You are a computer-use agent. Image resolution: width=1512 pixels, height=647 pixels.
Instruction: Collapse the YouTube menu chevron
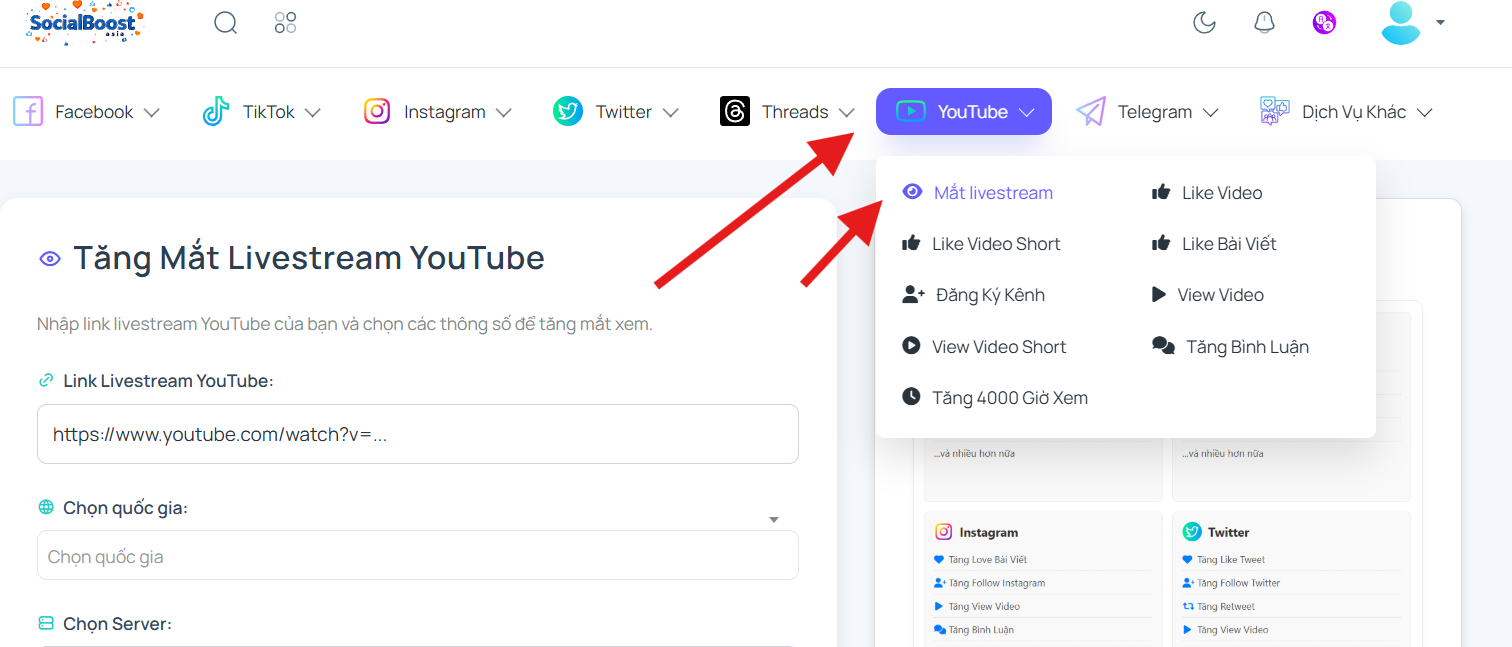pos(1026,112)
